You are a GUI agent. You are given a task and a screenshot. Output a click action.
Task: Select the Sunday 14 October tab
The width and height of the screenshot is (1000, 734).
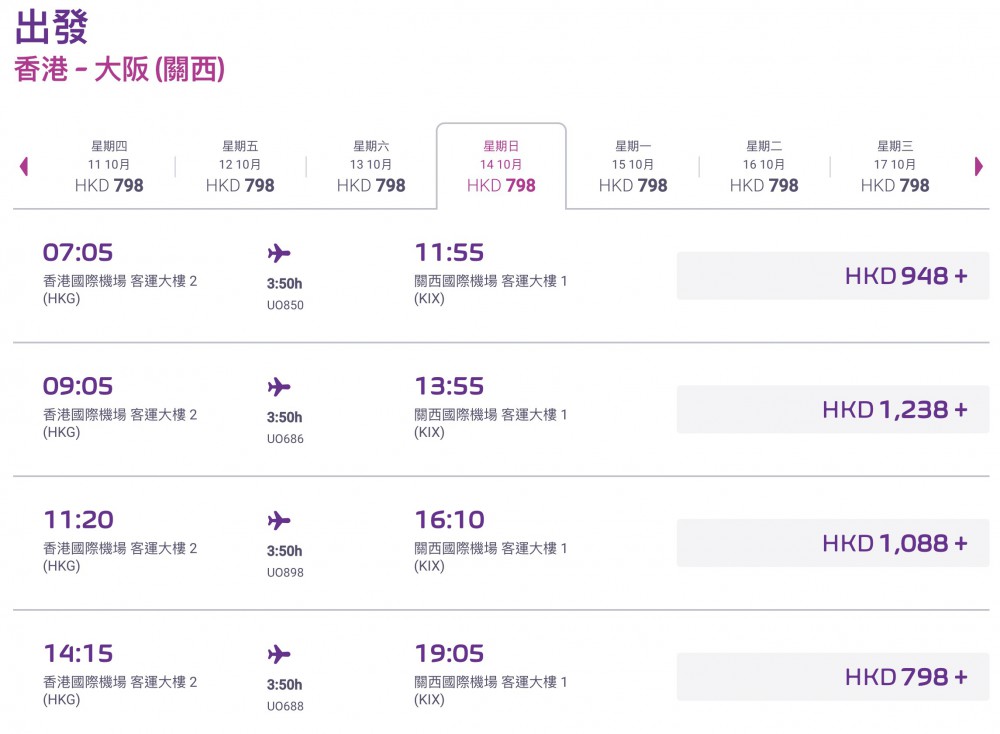[501, 166]
